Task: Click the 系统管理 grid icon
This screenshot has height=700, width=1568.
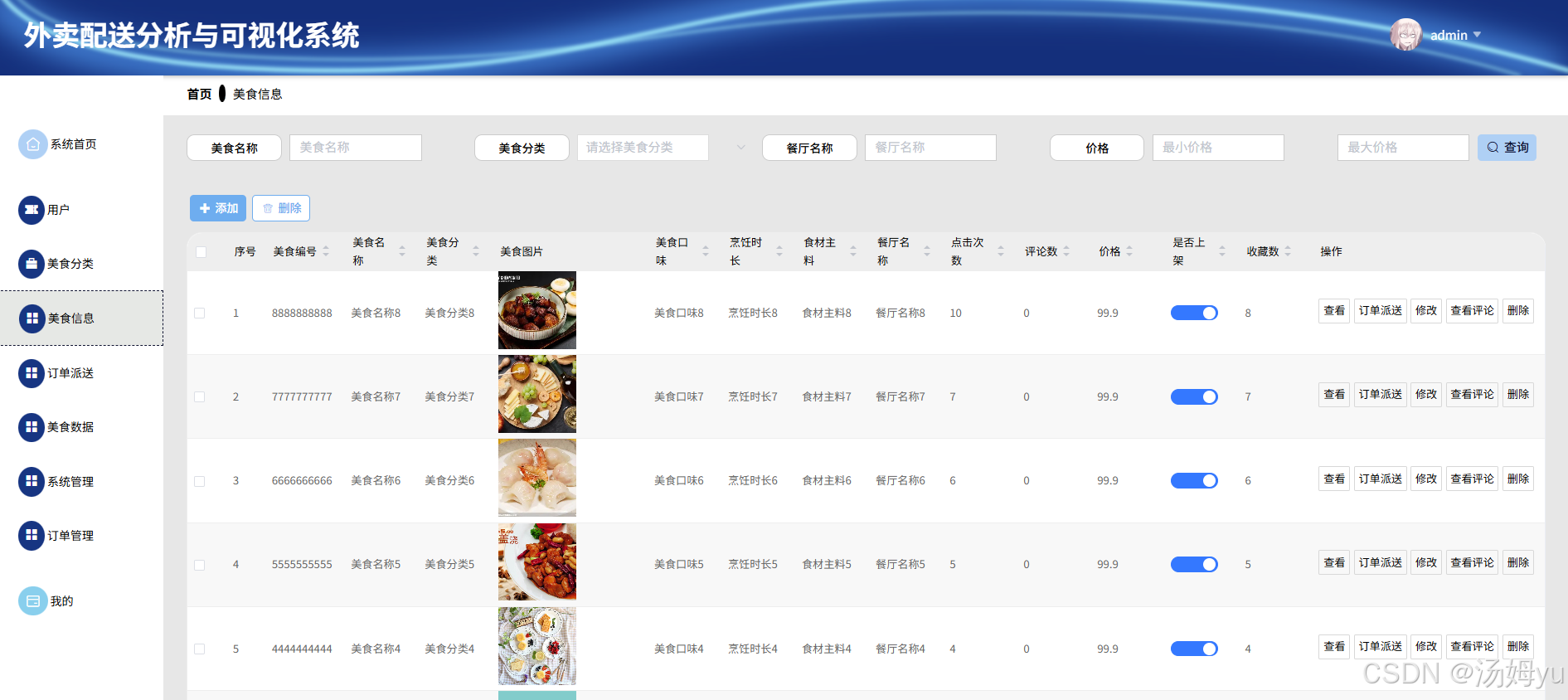Action: tap(32, 481)
